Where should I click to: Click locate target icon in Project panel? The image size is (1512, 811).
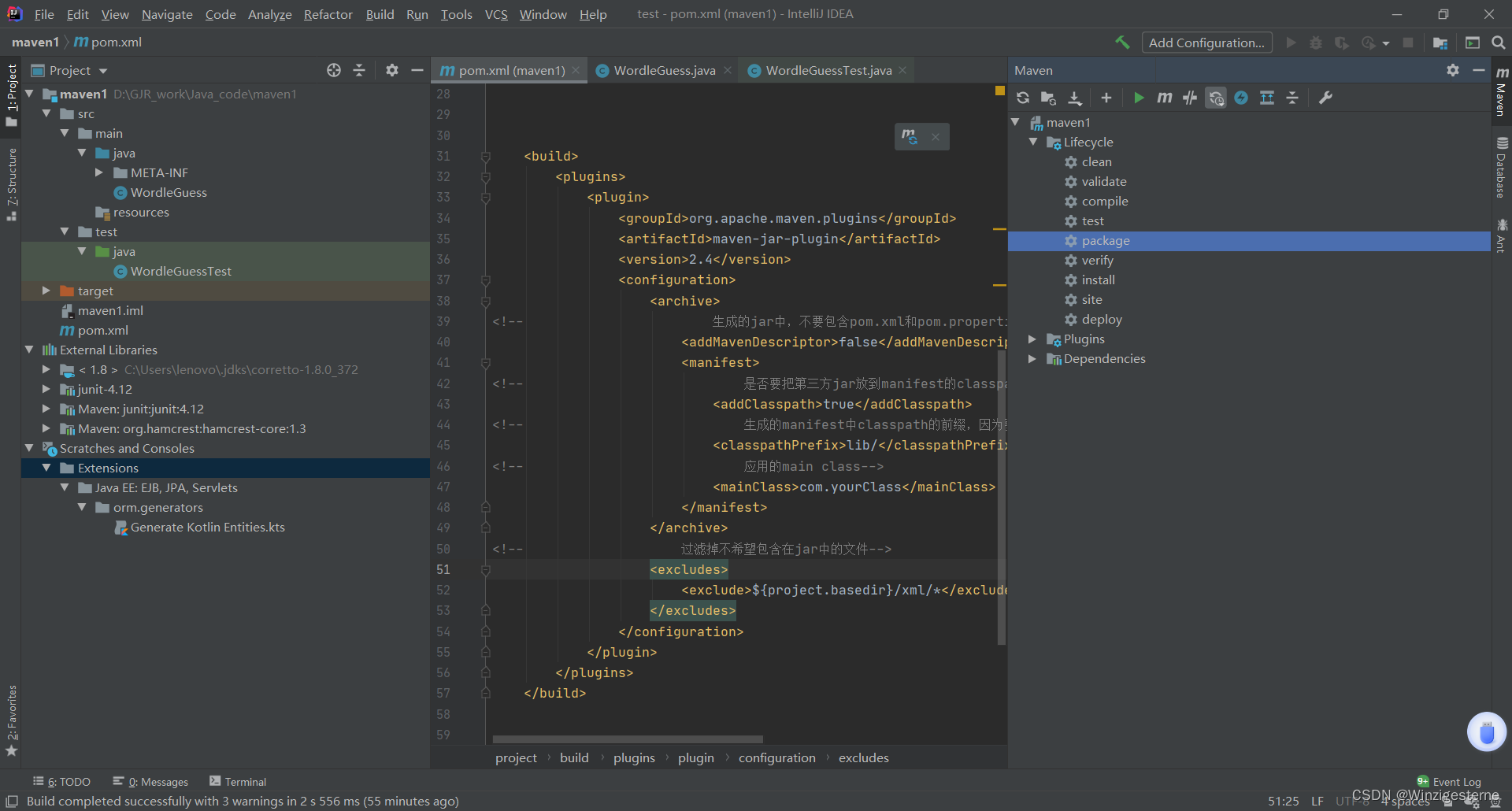click(334, 70)
